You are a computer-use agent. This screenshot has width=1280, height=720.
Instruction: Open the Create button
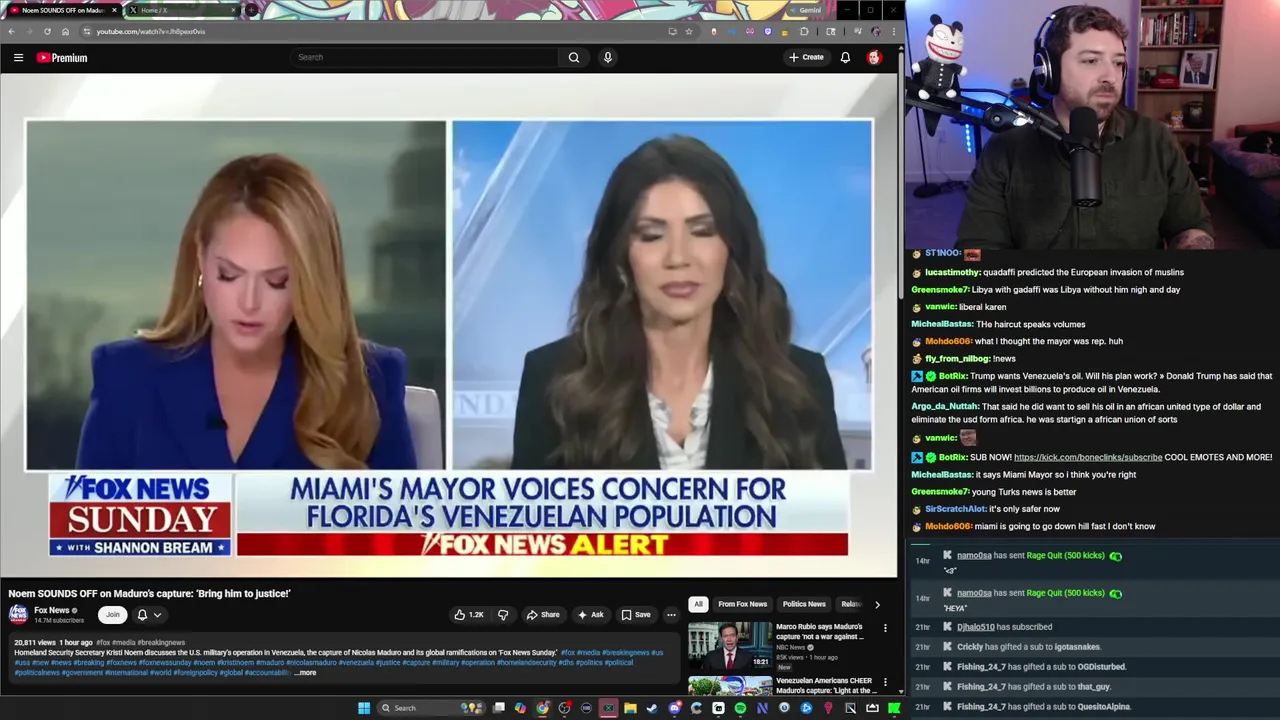click(x=806, y=57)
